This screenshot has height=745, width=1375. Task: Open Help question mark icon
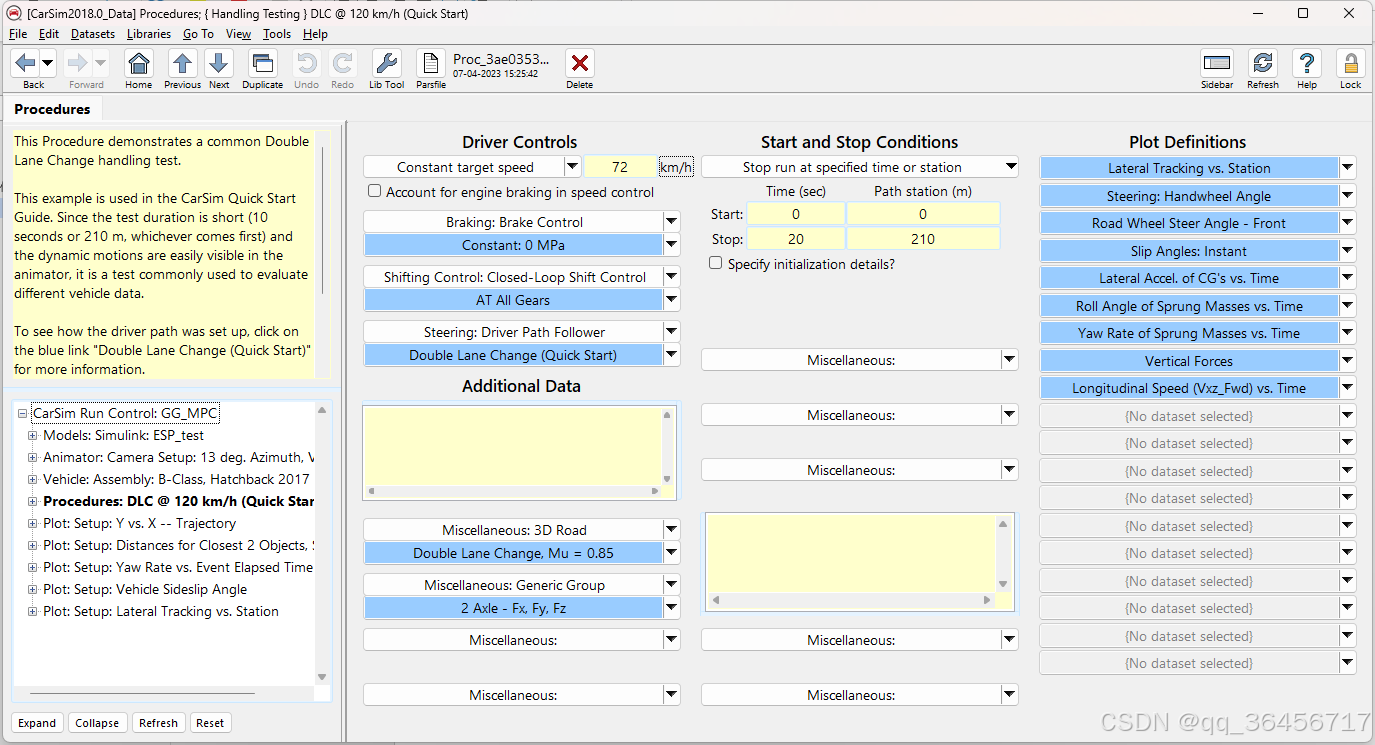point(1306,63)
